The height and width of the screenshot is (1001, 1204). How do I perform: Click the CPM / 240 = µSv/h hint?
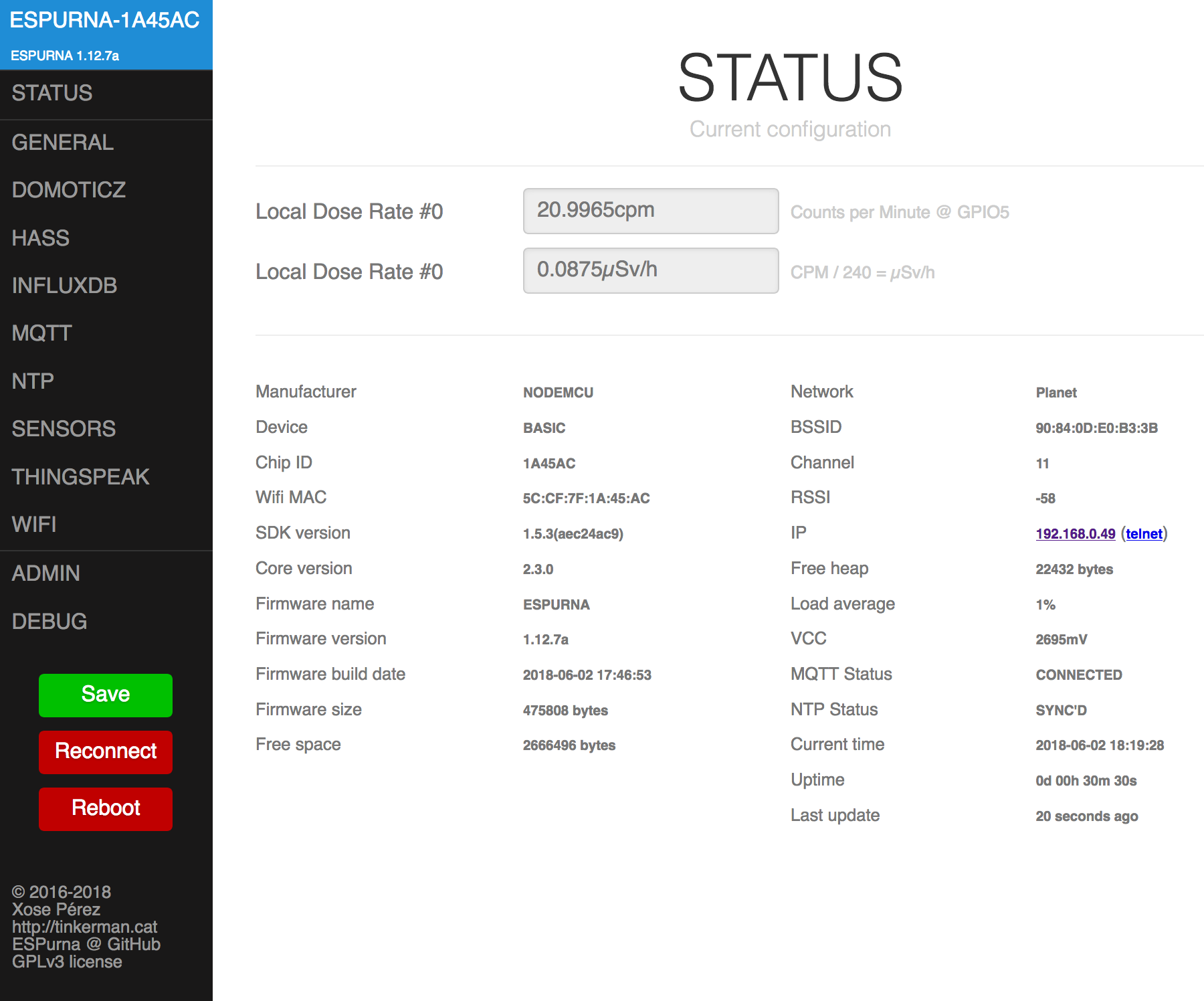tap(863, 273)
